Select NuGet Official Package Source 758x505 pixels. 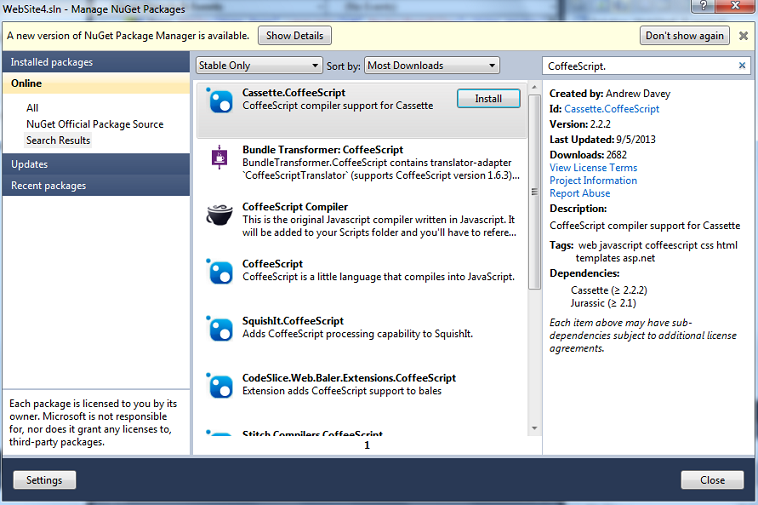95,124
